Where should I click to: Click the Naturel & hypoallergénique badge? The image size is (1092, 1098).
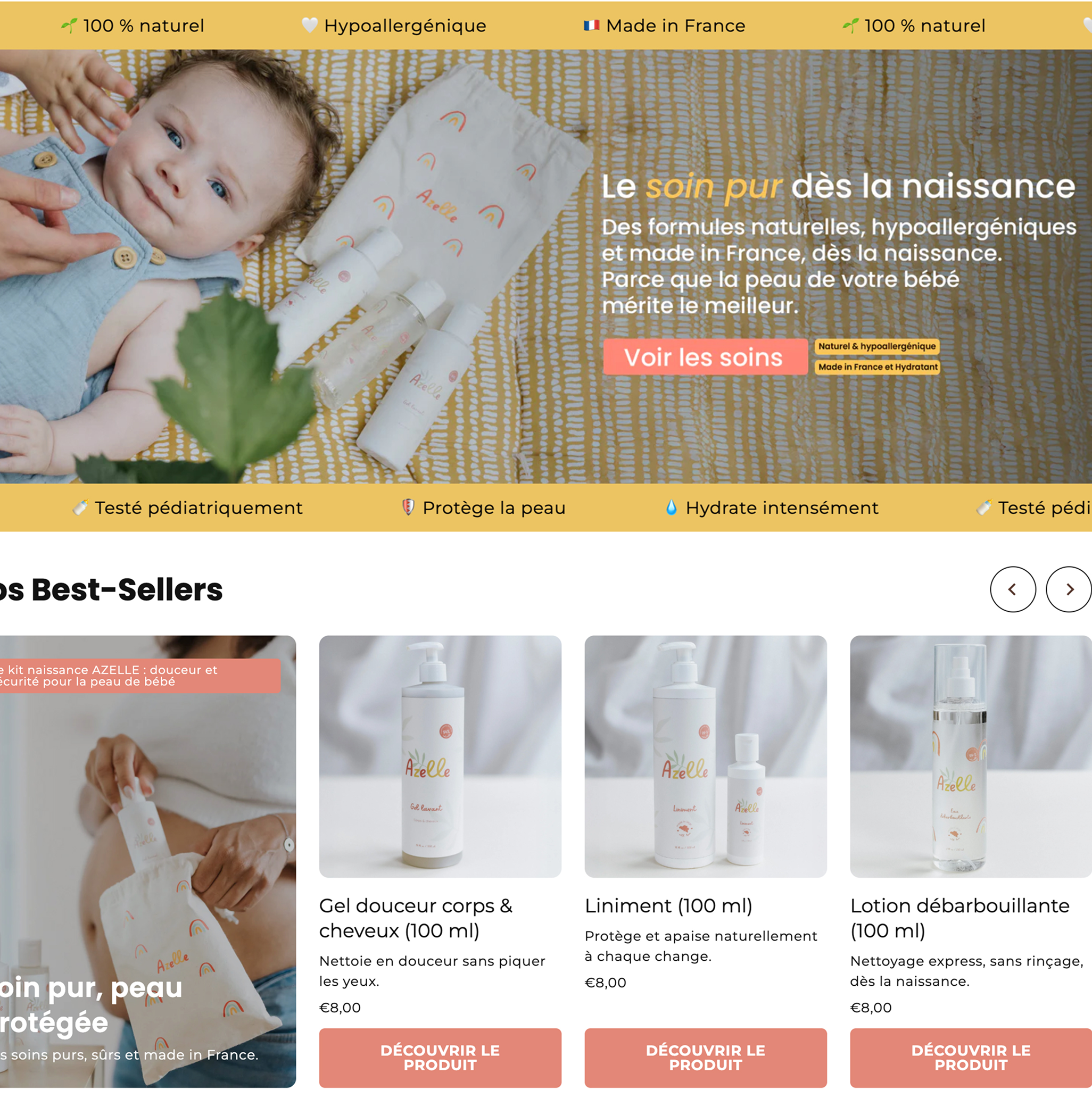click(x=877, y=346)
